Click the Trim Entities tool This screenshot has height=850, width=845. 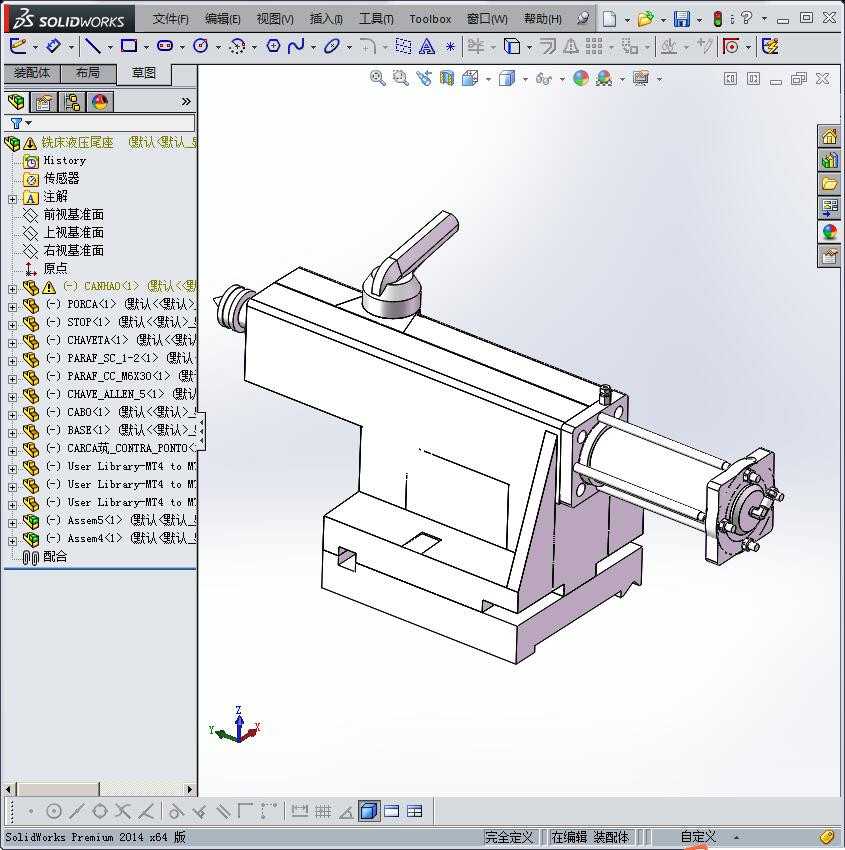point(476,46)
